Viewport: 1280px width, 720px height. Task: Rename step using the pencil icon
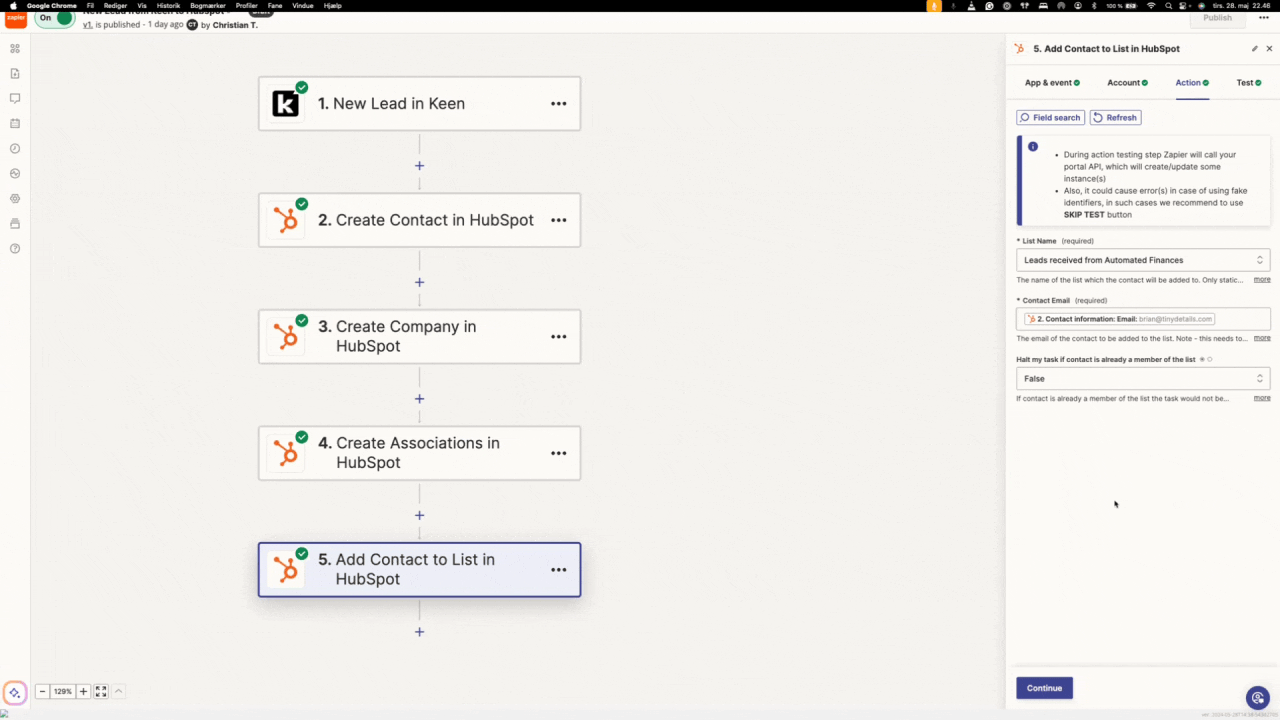[x=1255, y=48]
